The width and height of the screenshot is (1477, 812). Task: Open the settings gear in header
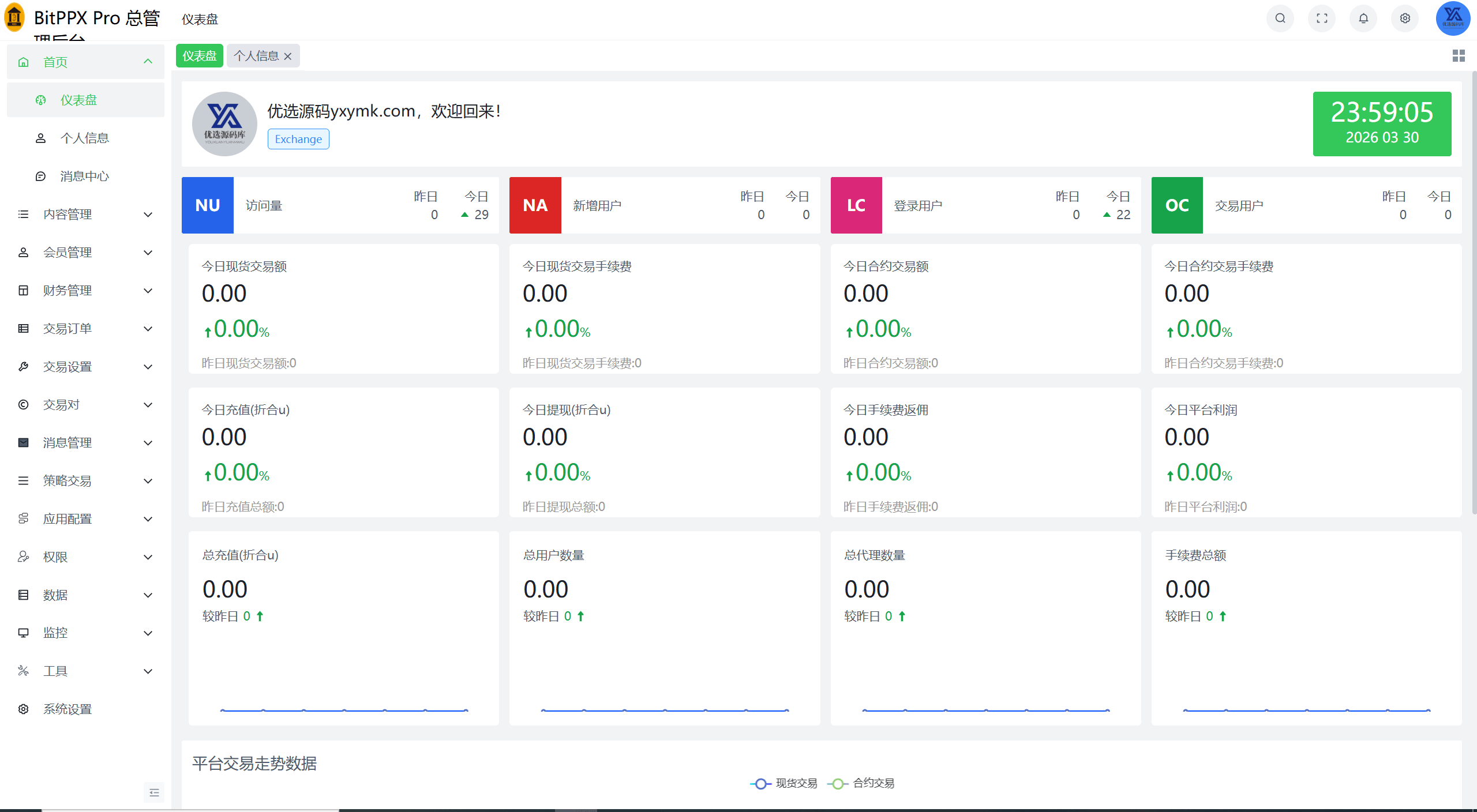(x=1405, y=18)
